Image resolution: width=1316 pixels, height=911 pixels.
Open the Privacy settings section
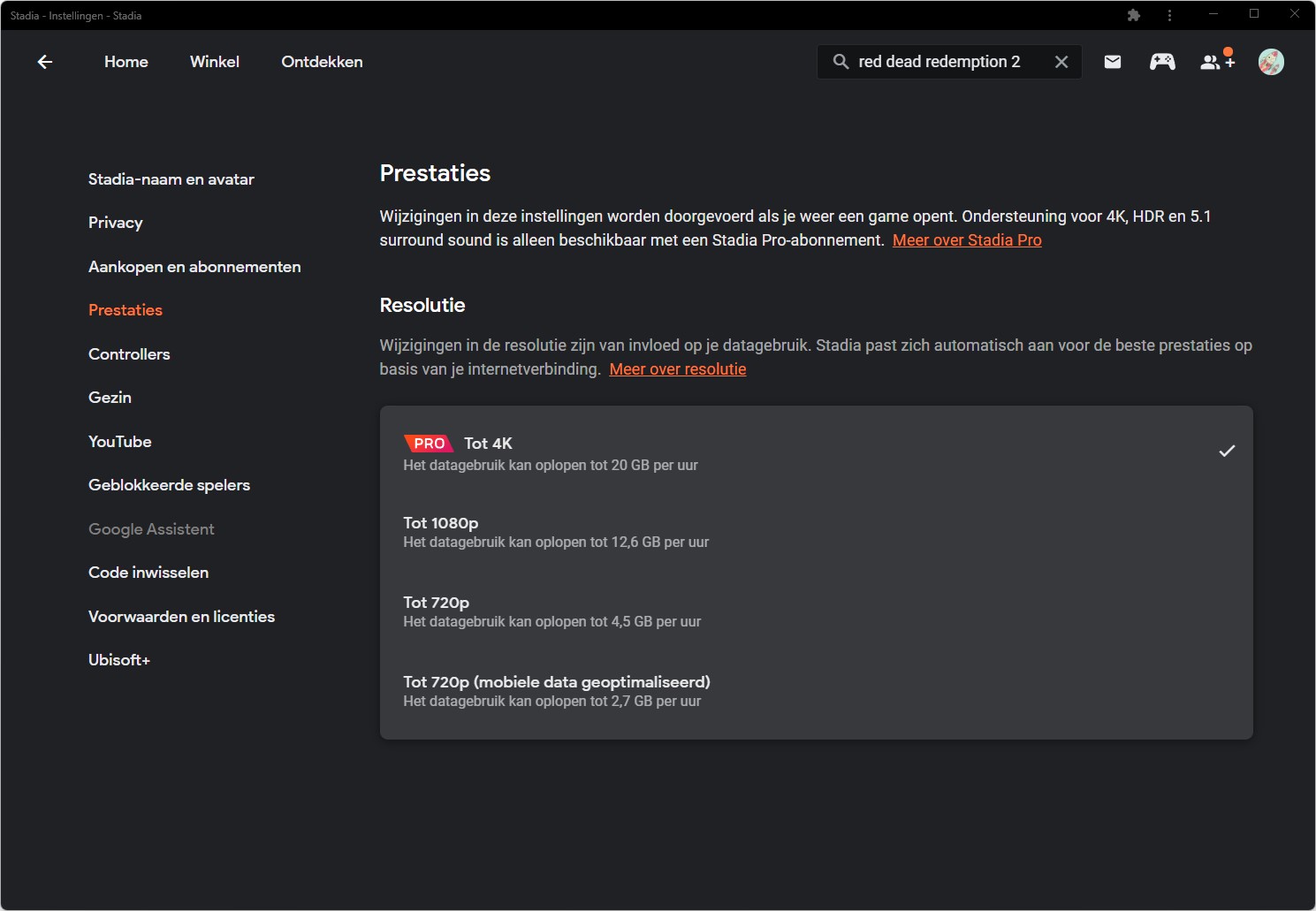tap(116, 223)
